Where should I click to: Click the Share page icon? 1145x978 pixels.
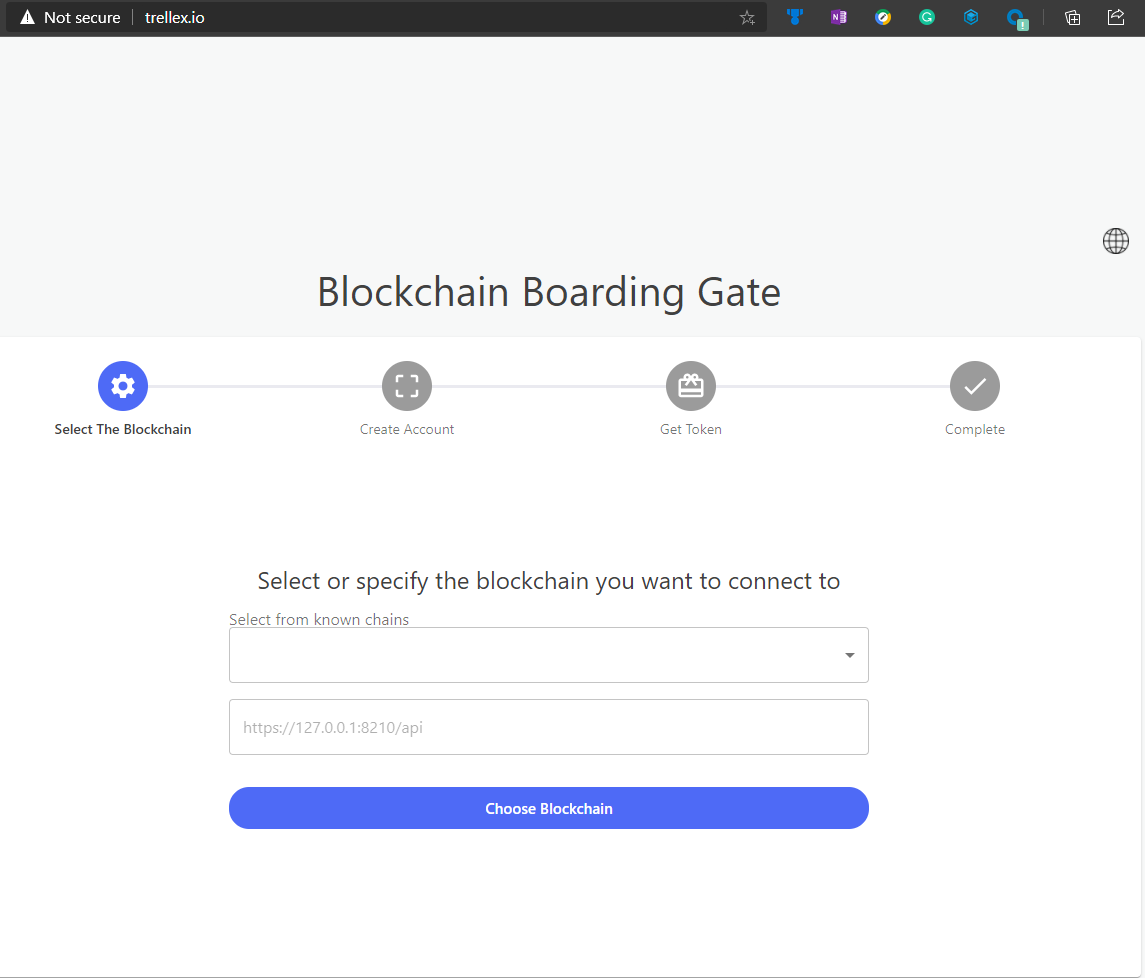point(1116,17)
